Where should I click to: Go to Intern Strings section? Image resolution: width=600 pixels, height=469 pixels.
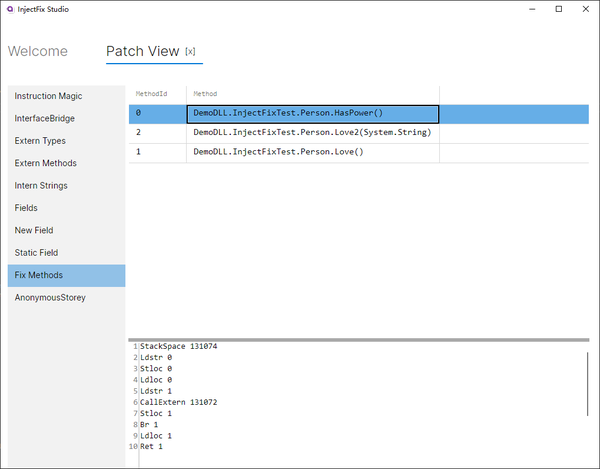pos(43,186)
